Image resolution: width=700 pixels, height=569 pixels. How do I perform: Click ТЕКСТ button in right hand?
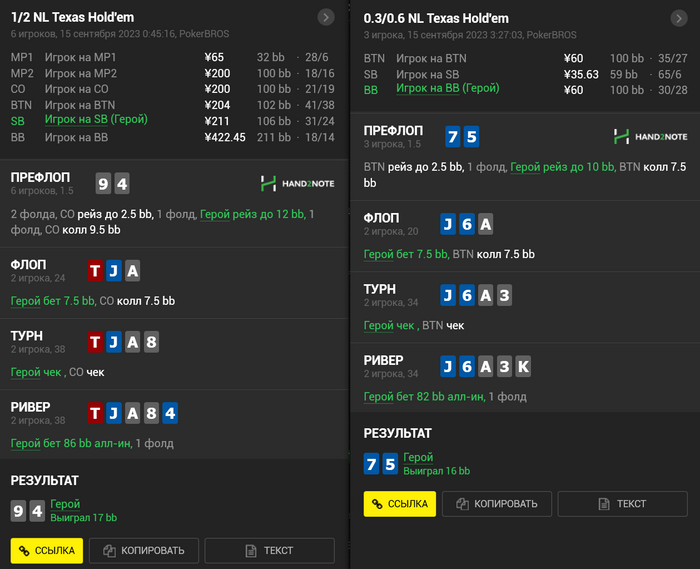click(x=623, y=504)
